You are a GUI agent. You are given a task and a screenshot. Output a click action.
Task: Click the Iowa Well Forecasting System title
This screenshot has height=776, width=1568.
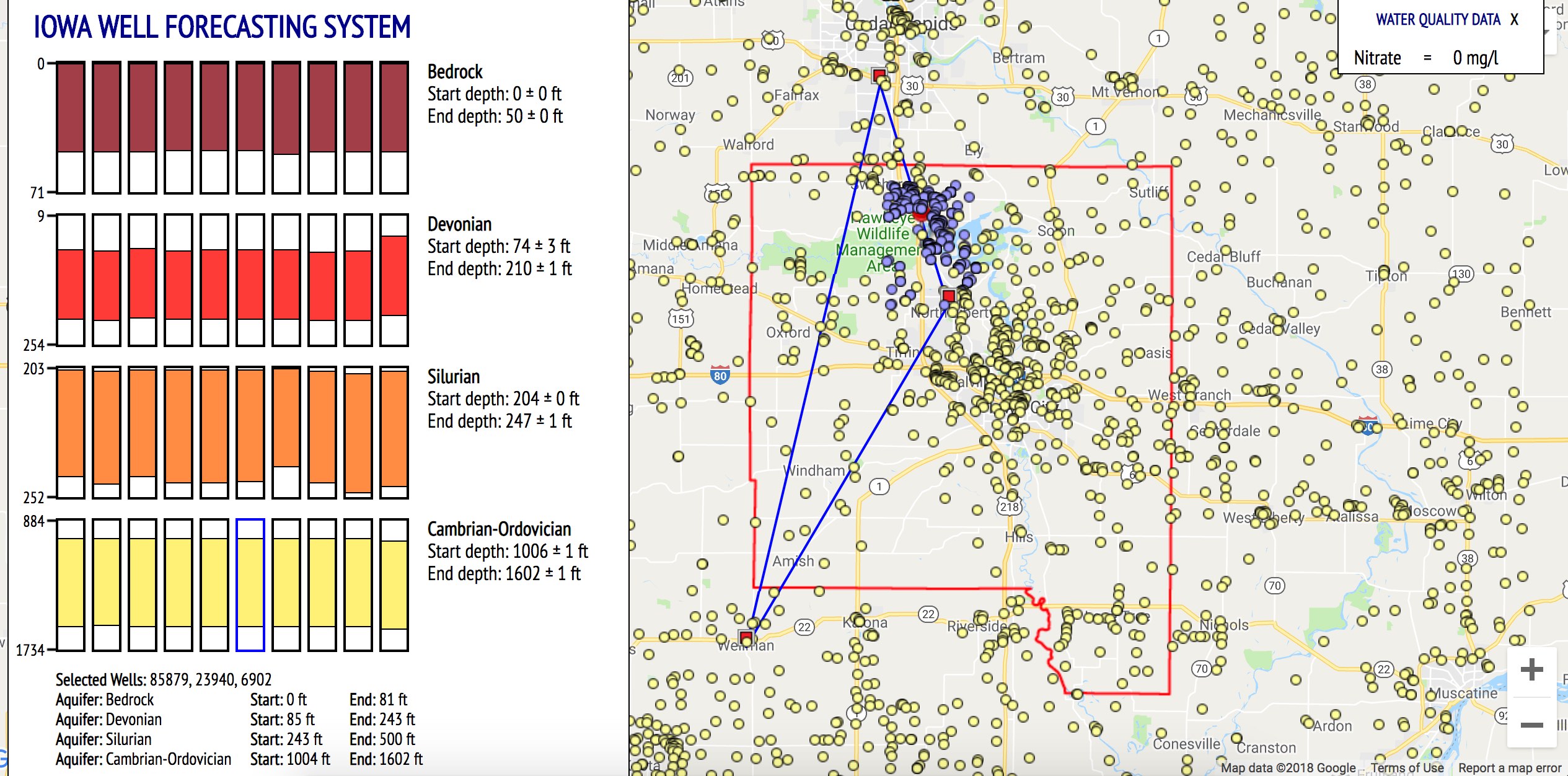pyautogui.click(x=222, y=27)
